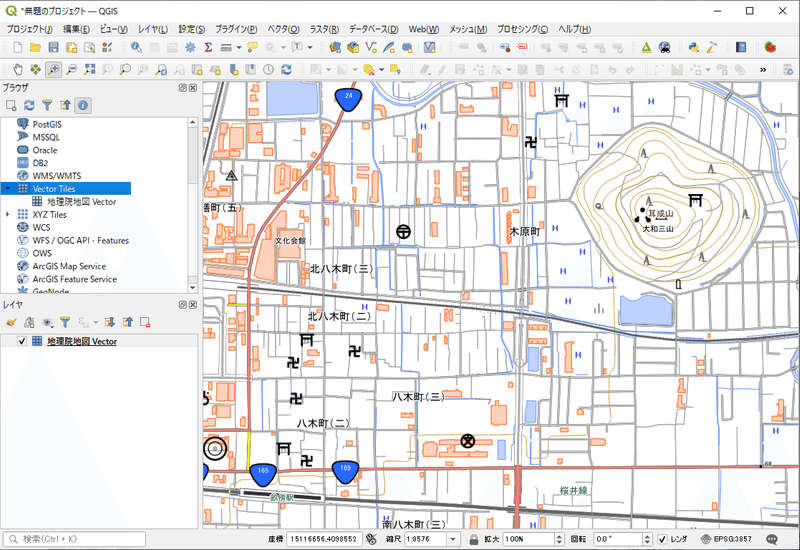Open the Python Console icon
This screenshot has width=800, height=550.
tap(693, 47)
